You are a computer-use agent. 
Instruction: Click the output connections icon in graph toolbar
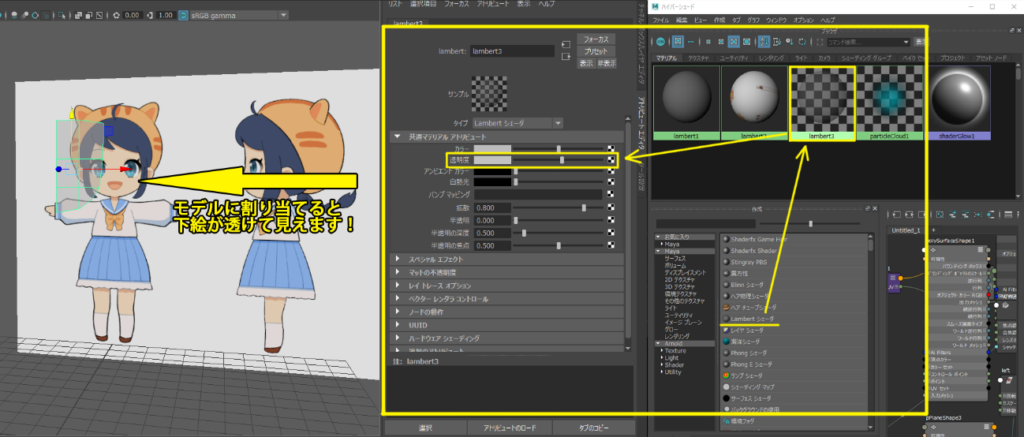[x=921, y=214]
